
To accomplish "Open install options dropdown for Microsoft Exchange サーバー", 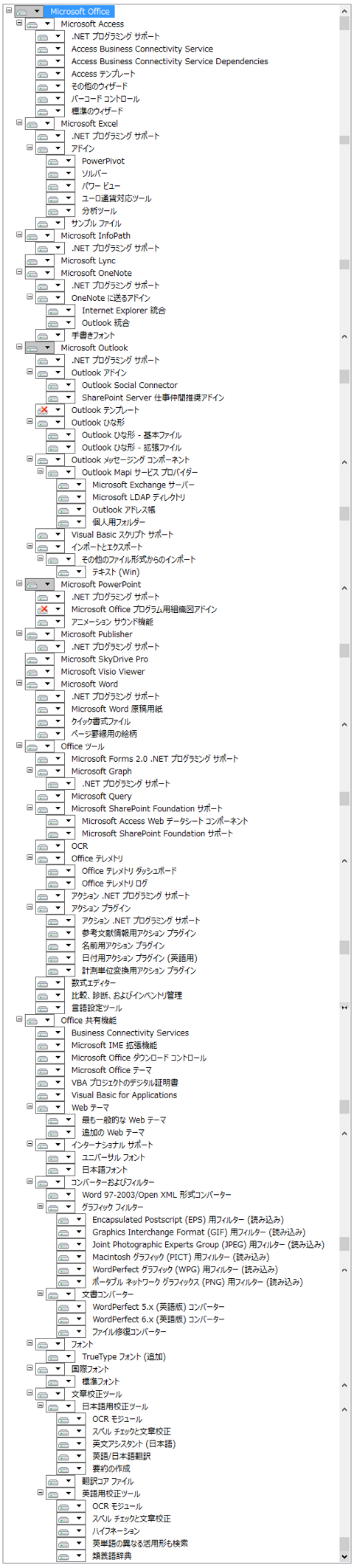I will click(x=79, y=485).
